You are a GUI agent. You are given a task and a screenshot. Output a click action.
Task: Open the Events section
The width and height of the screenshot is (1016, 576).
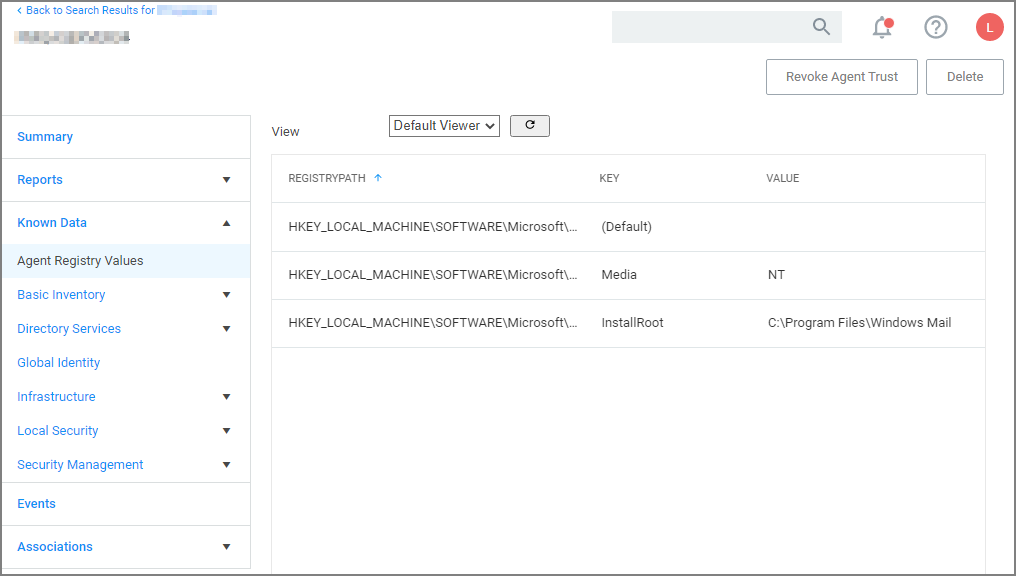click(x=36, y=503)
